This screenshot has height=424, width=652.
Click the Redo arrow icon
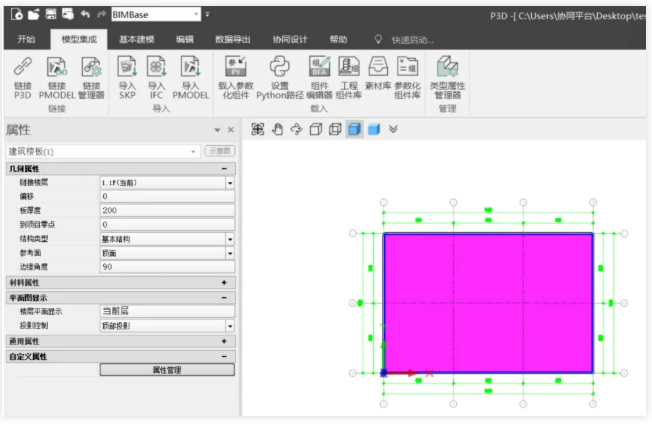[x=101, y=15]
